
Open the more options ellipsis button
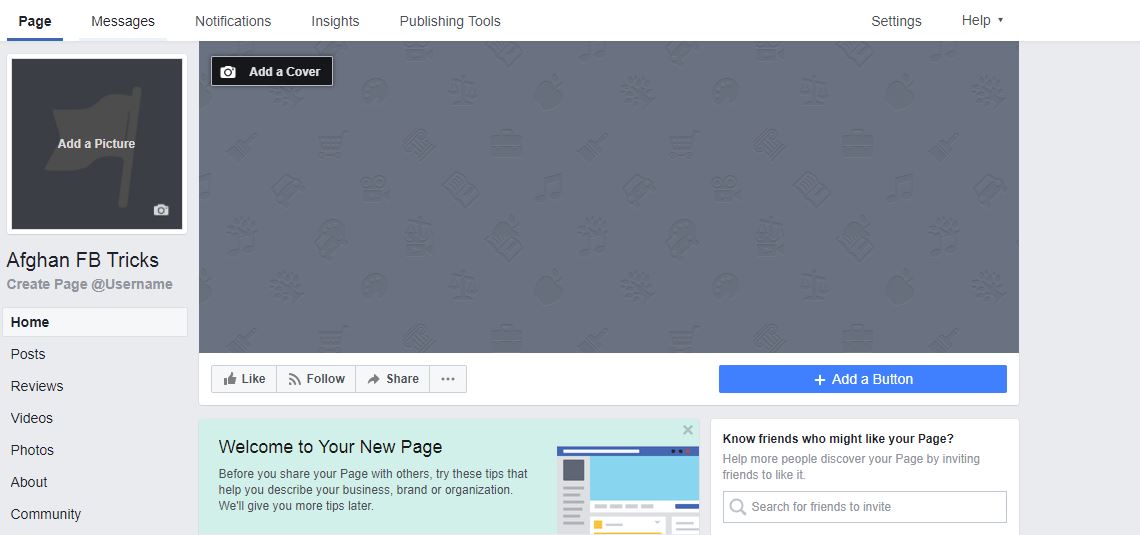click(x=448, y=379)
